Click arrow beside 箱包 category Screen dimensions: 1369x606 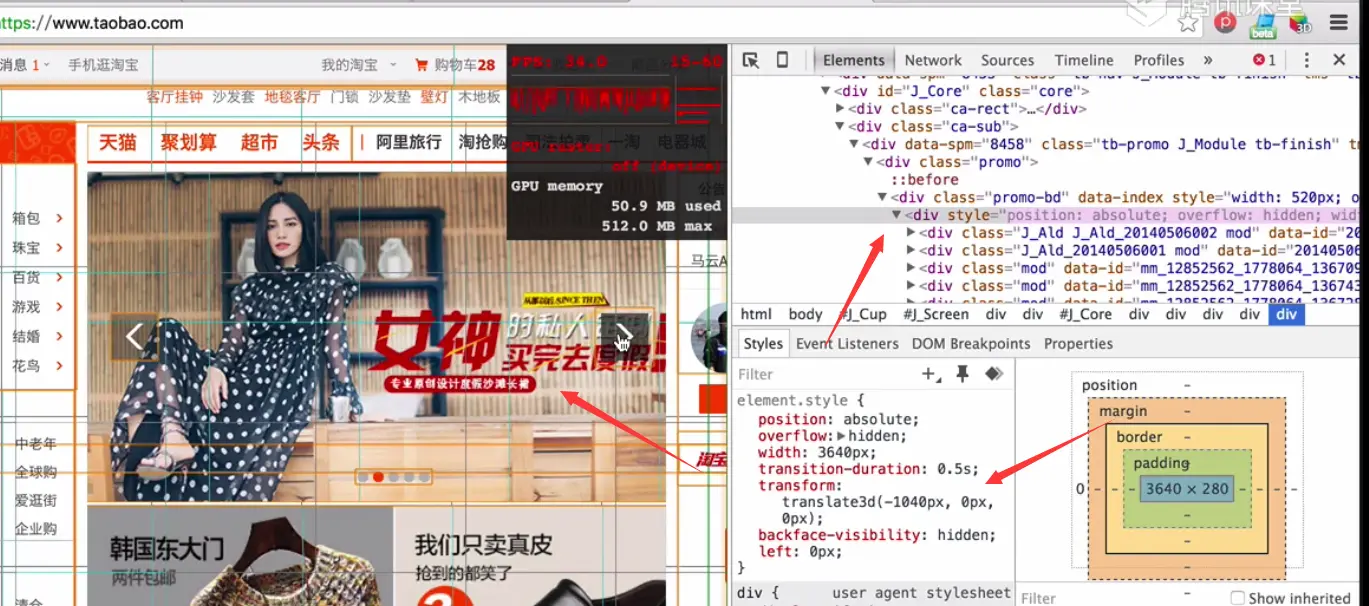60,218
